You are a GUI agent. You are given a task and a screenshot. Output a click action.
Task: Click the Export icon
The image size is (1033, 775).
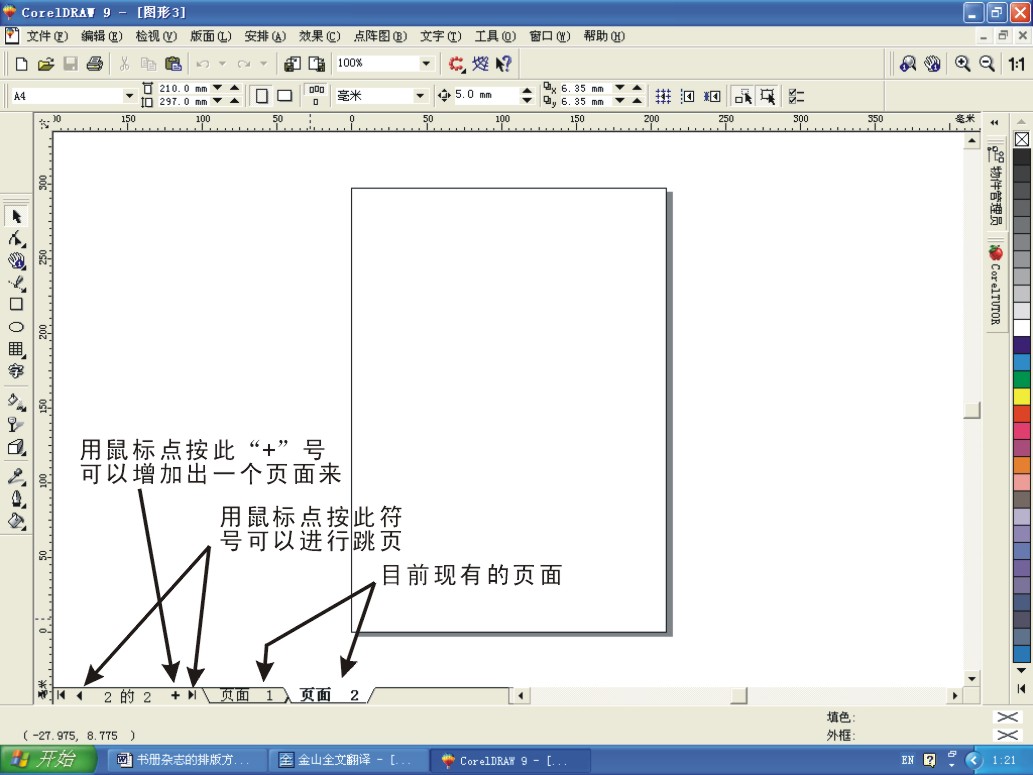[317, 64]
